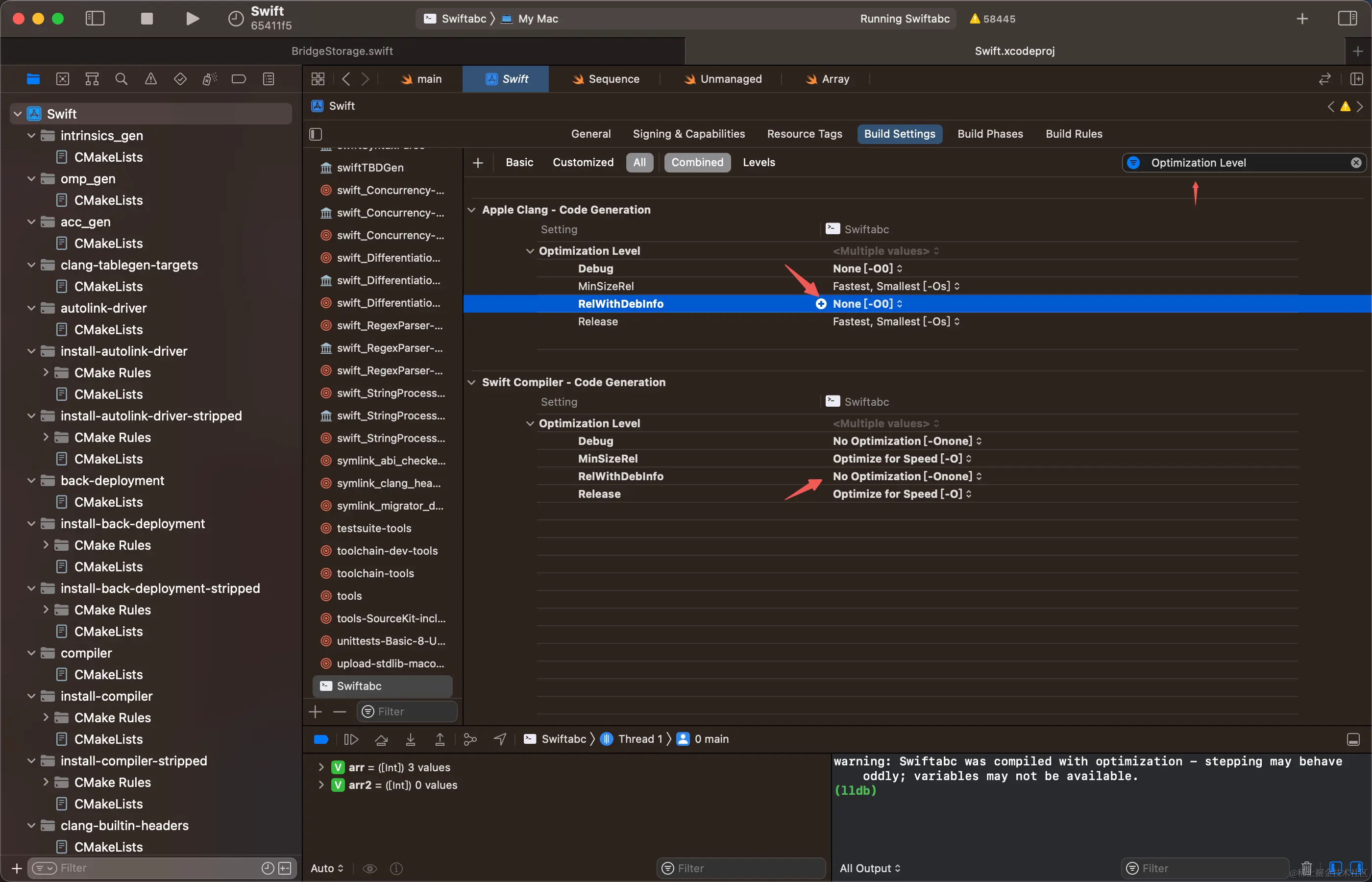
Task: Go forward in editor history
Action: pyautogui.click(x=366, y=79)
